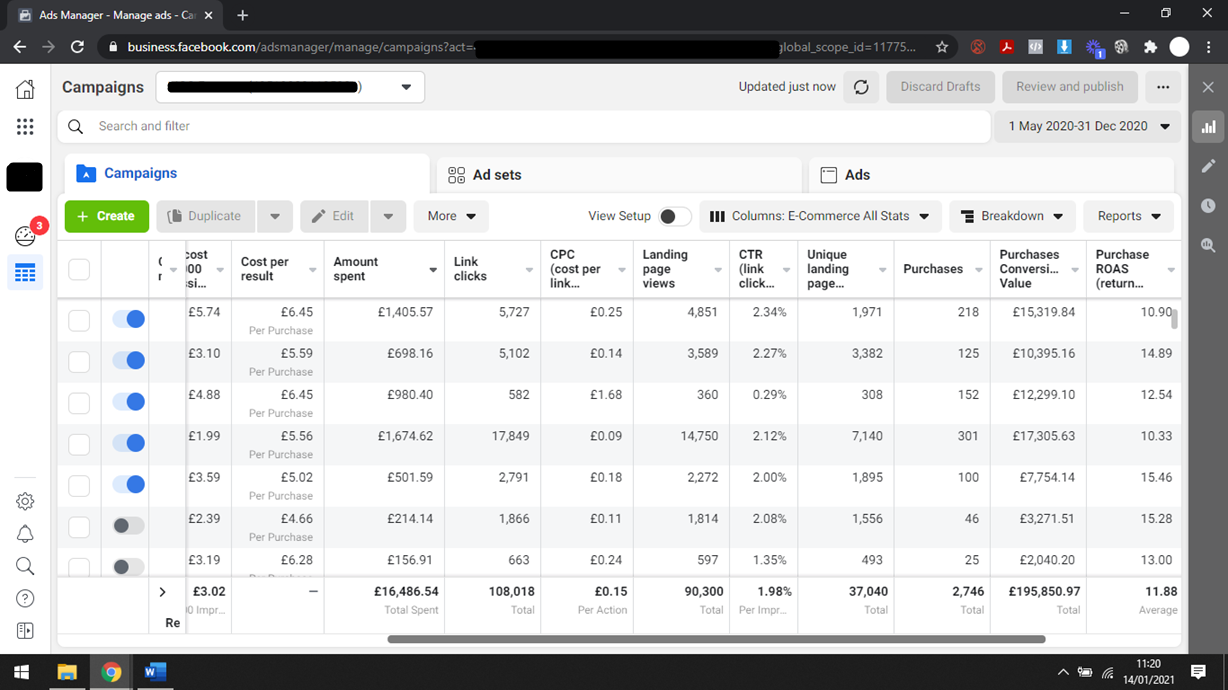Open the date range 1 May 2020-31 Dec 2020
Viewport: 1228px width, 690px height.
1087,127
